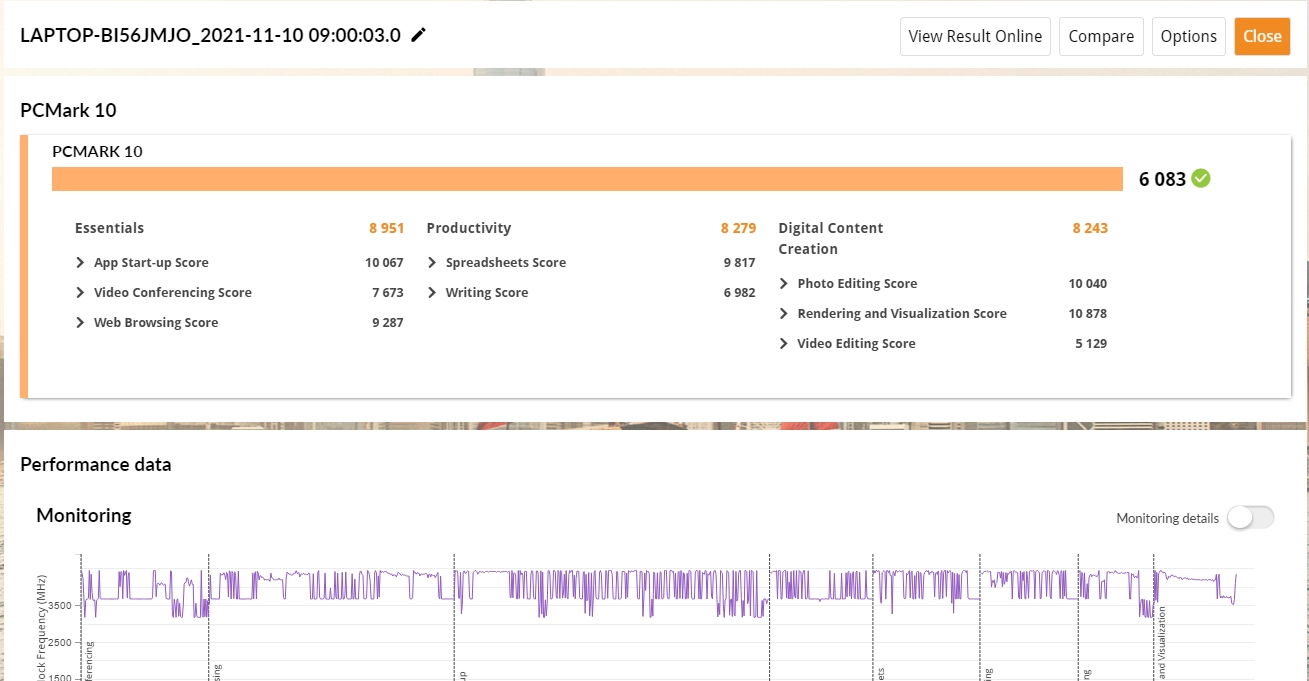Open View Result Online
The height and width of the screenshot is (681, 1309).
(975, 36)
